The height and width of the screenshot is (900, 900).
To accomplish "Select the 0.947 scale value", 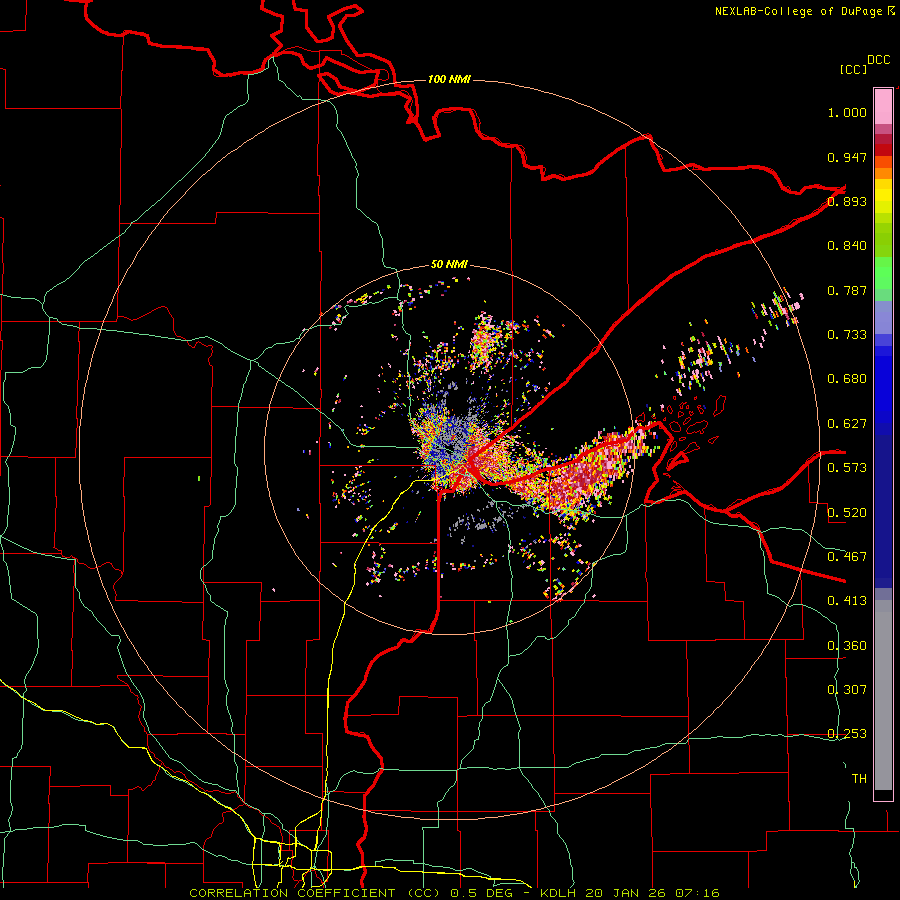I will [x=847, y=157].
